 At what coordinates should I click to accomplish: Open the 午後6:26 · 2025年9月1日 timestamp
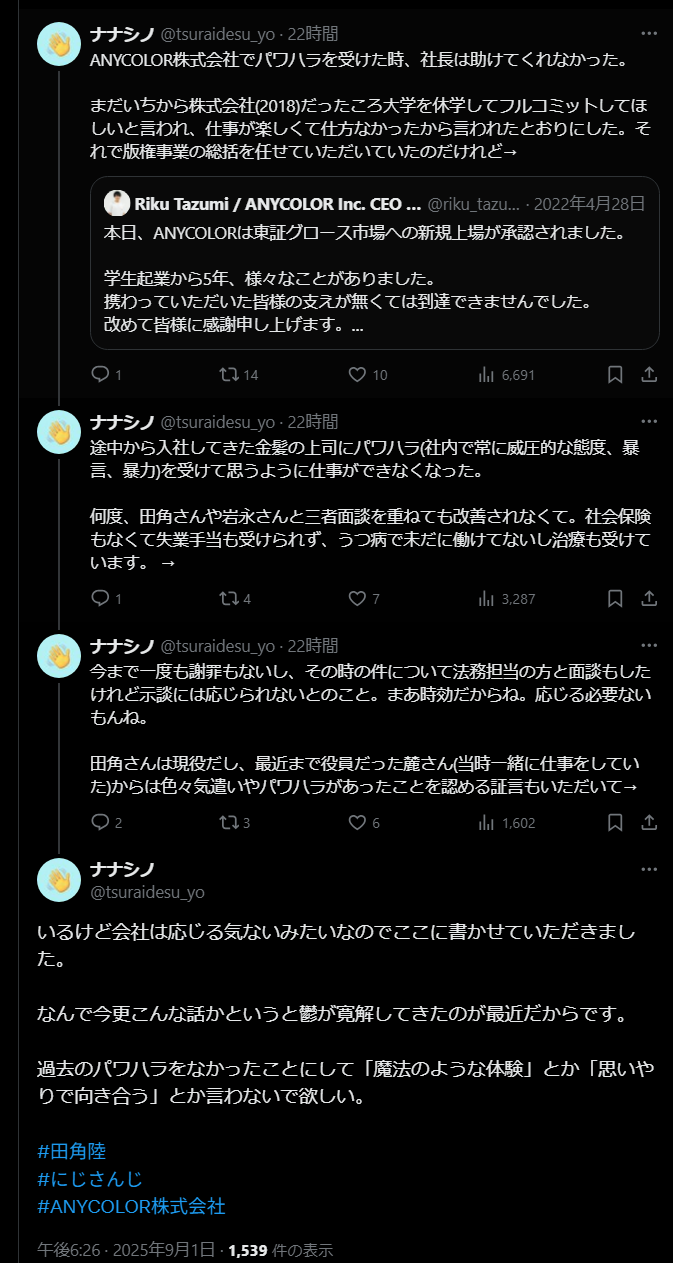(x=125, y=1250)
